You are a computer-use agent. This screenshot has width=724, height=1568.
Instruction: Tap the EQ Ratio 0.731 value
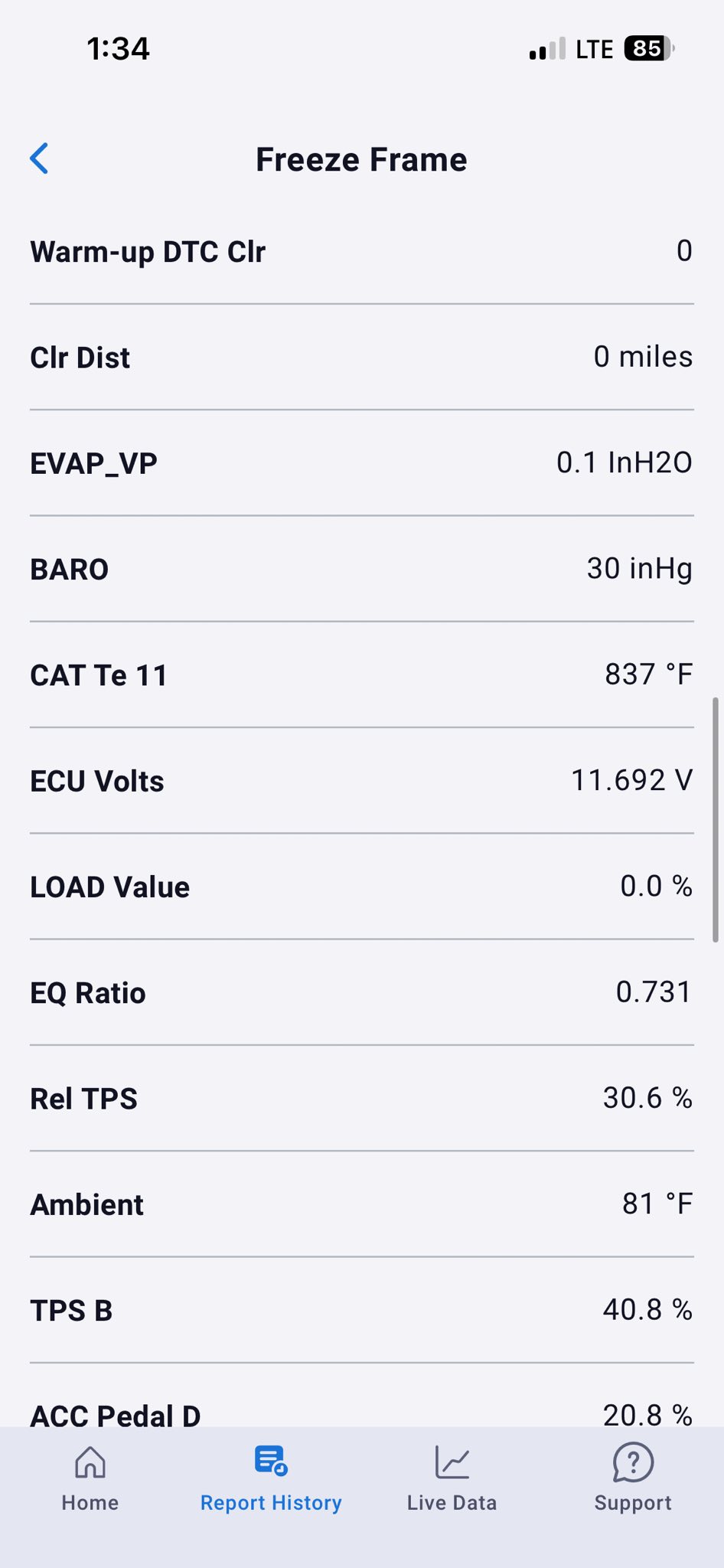coord(654,992)
